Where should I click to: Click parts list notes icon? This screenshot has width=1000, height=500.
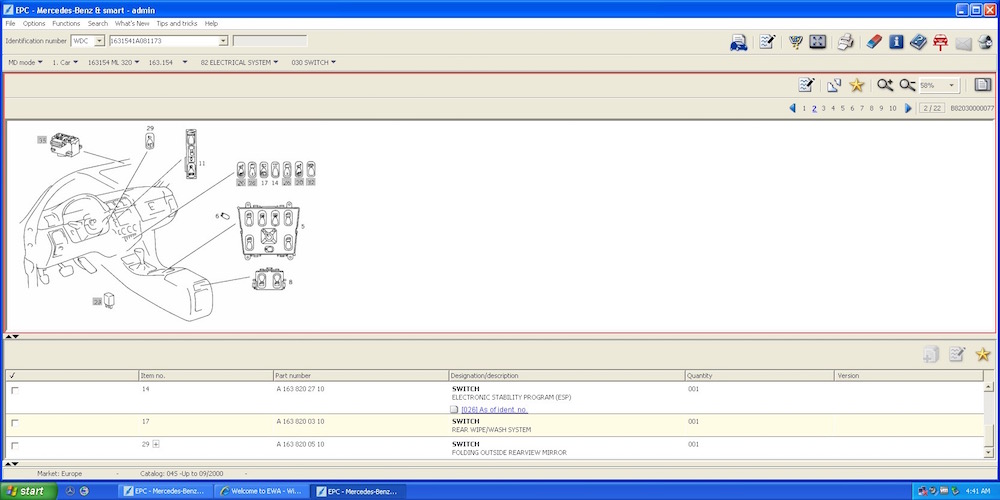(957, 355)
